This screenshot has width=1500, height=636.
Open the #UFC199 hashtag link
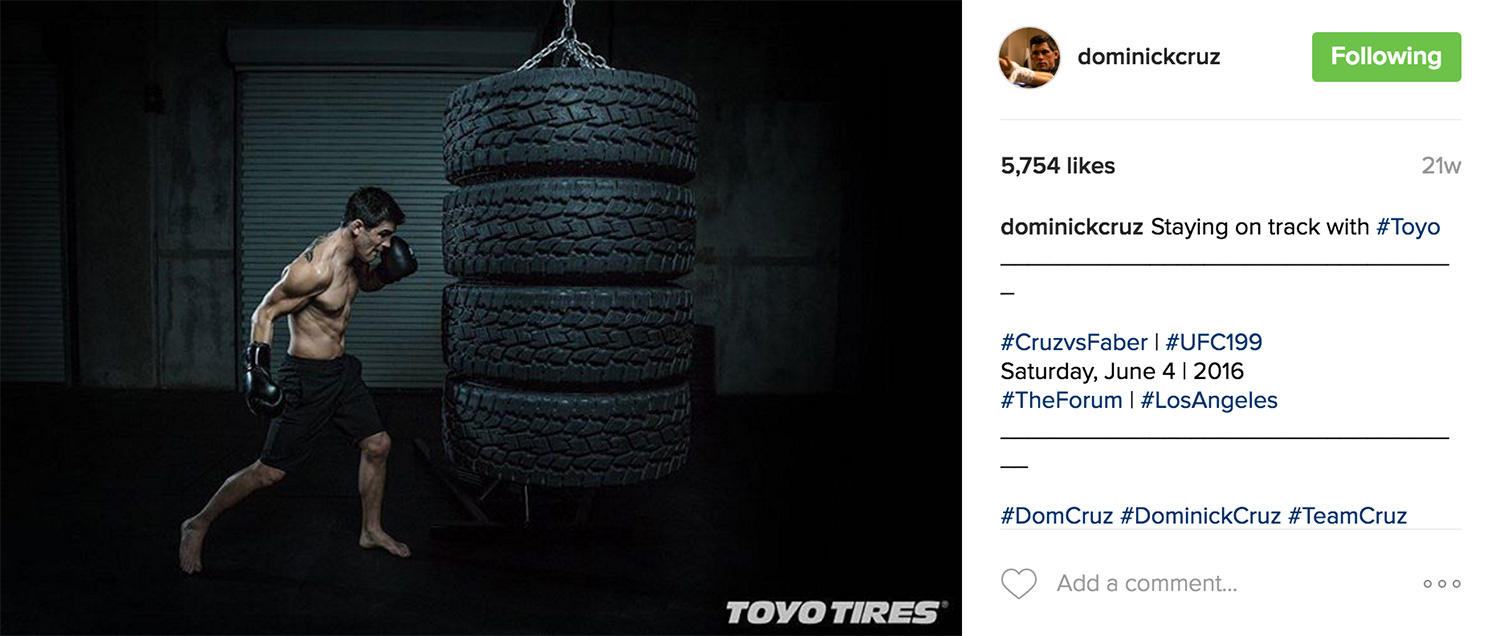[1214, 342]
